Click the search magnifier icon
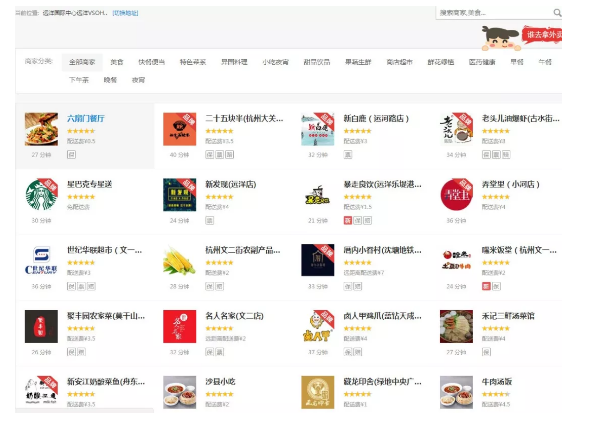The height and width of the screenshot is (425, 601). tap(557, 13)
